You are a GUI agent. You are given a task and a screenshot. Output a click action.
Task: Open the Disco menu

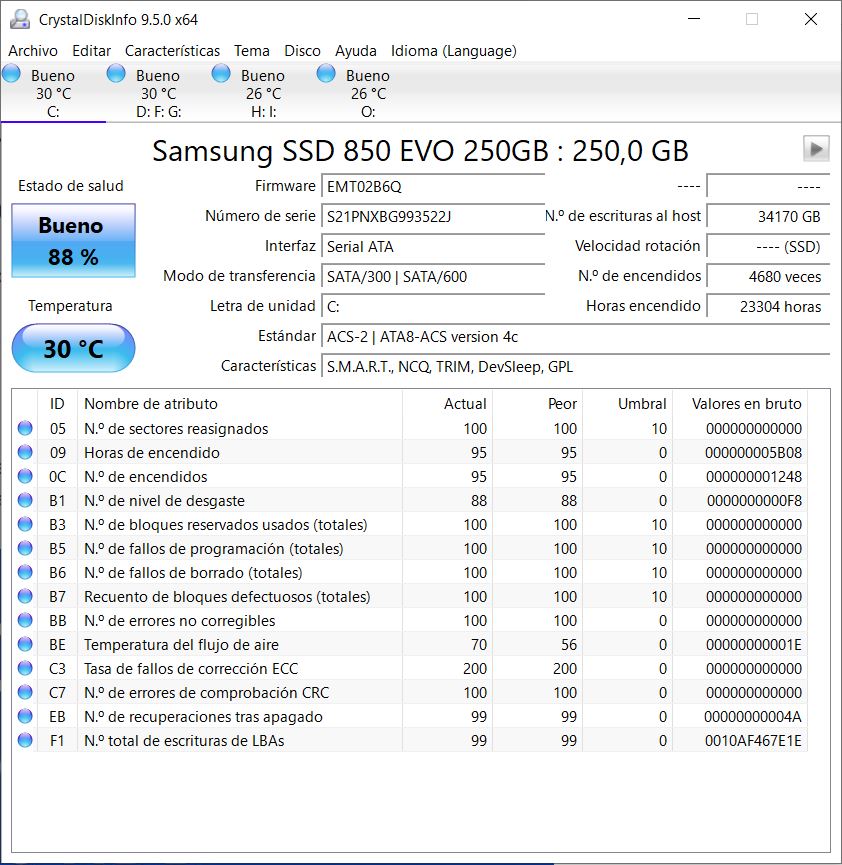[302, 51]
